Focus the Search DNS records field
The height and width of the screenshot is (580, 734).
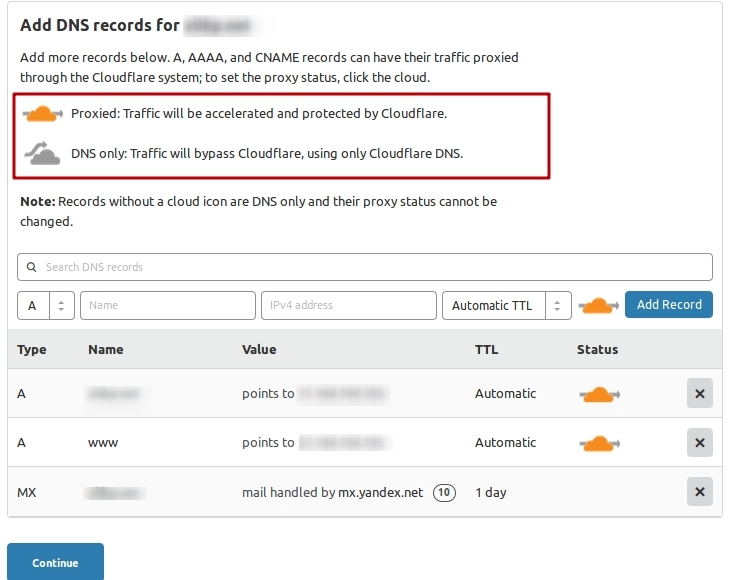tap(370, 267)
